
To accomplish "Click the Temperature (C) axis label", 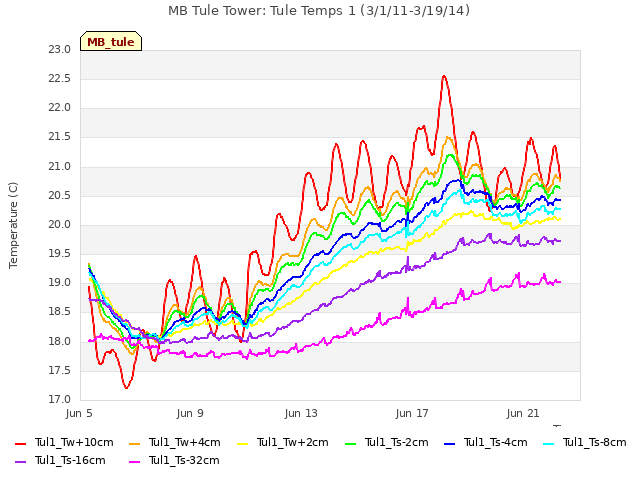I will [13, 225].
